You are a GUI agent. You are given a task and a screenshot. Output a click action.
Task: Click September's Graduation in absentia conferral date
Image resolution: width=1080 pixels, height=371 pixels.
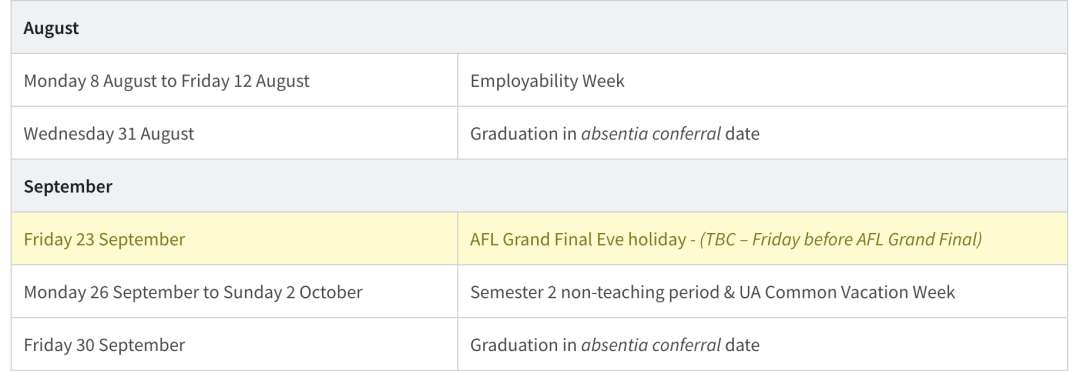coord(762,345)
